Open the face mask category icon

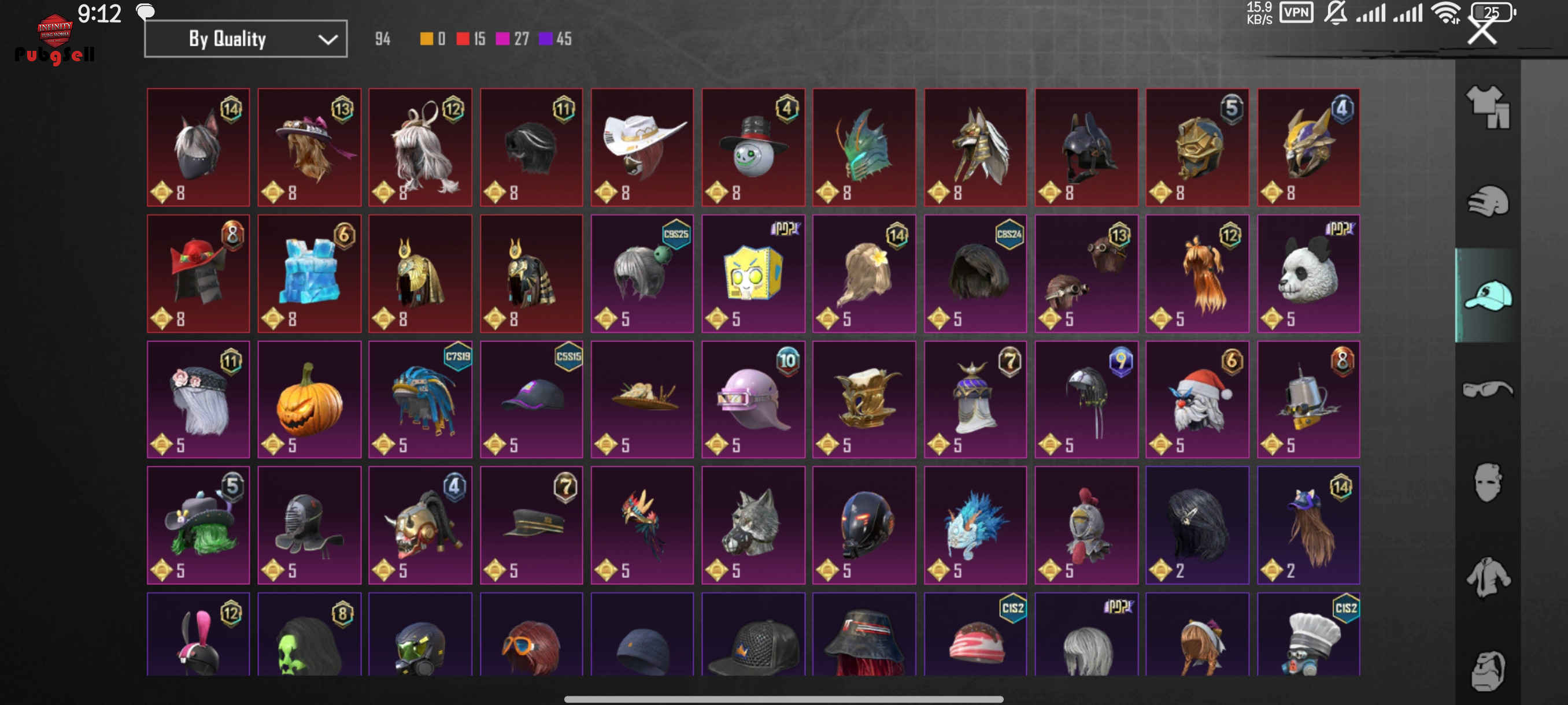click(x=1488, y=483)
